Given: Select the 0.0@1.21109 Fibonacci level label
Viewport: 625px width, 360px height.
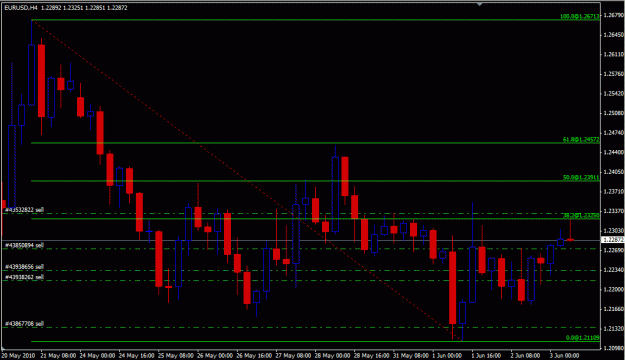Looking at the screenshot, I should [x=582, y=338].
